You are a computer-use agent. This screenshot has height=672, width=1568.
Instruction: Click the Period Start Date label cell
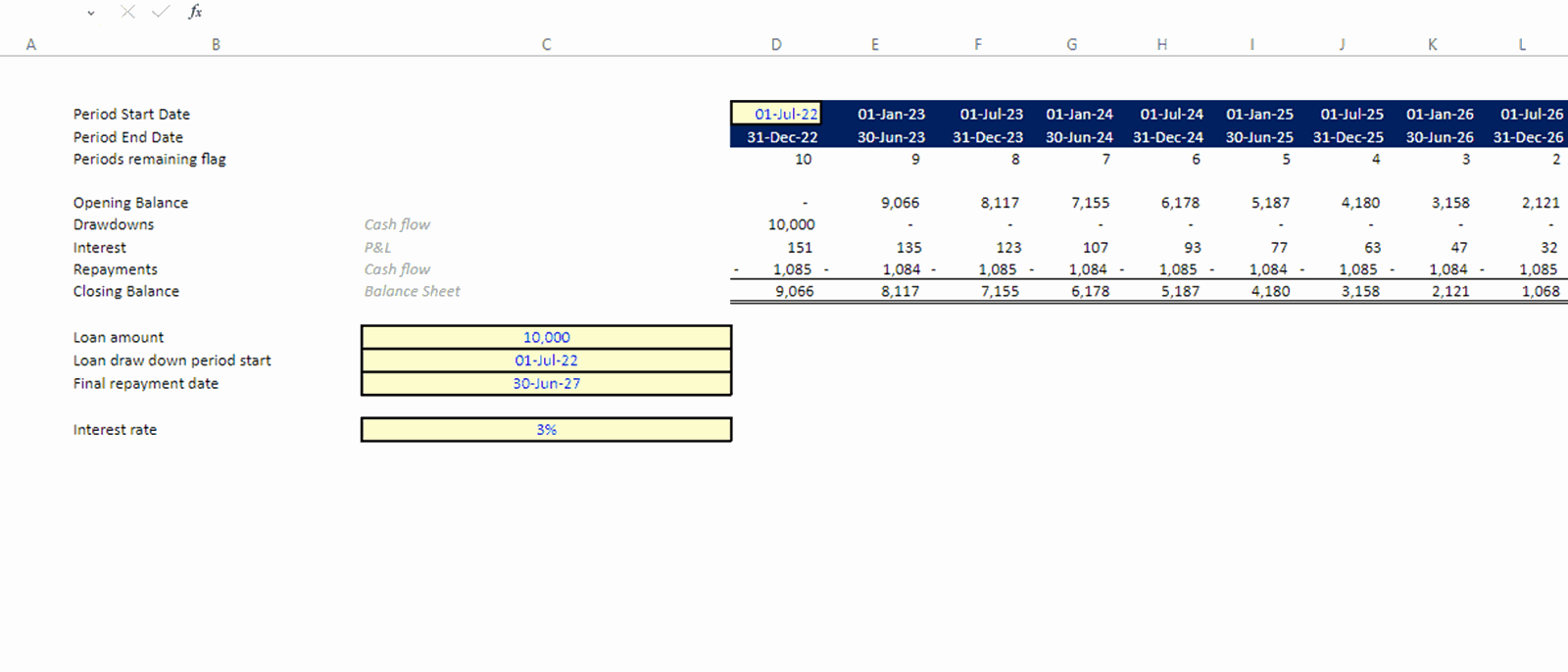click(x=131, y=114)
